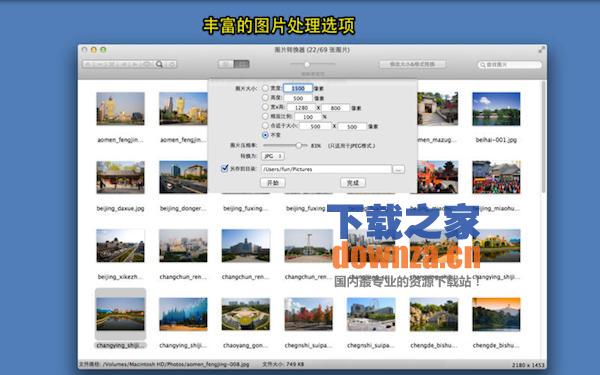600x375 pixels.
Task: Click the selected 不变 (unchanged) radio button
Action: coord(265,135)
